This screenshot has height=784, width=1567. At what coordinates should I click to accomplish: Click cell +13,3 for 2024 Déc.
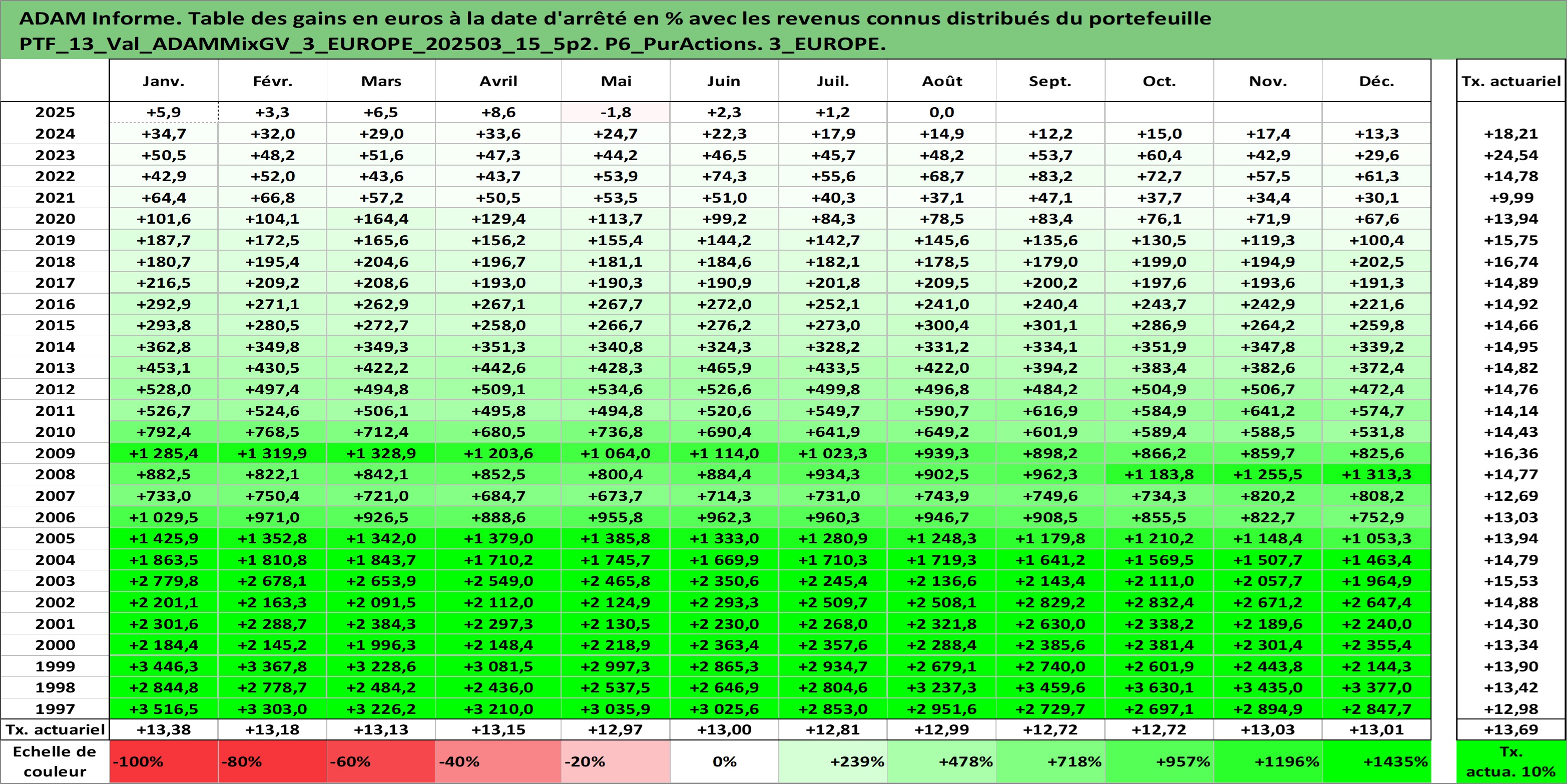coord(1377,134)
